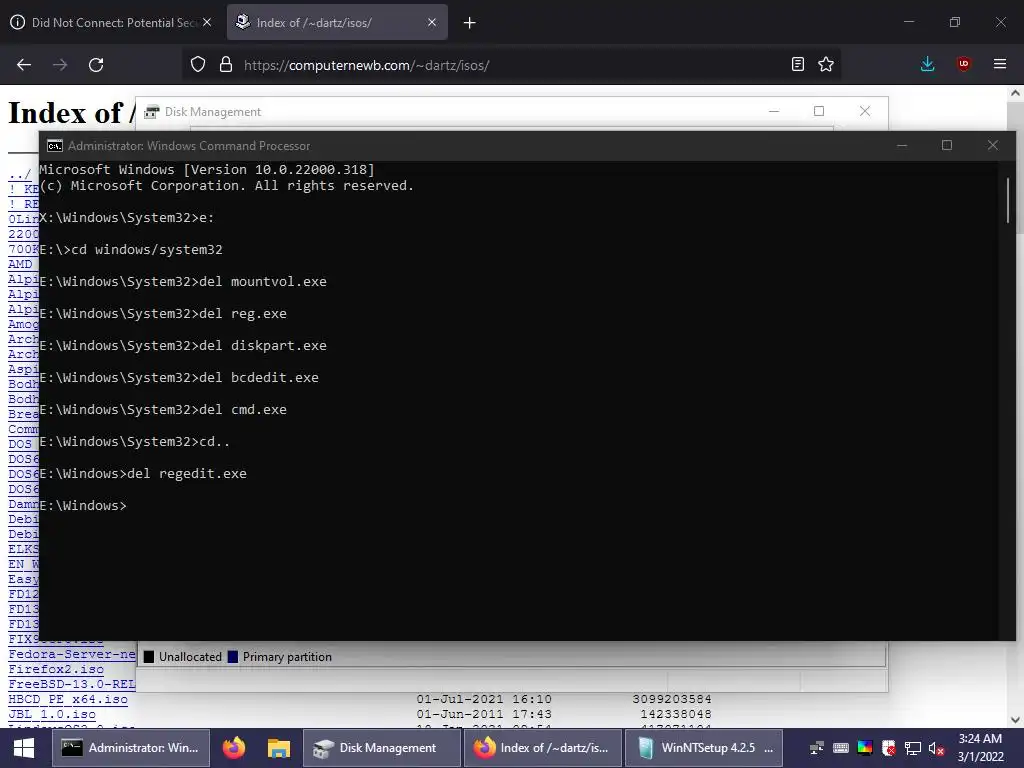Open the uBlock Origin extension icon
Image resolution: width=1024 pixels, height=768 pixels.
[x=963, y=64]
